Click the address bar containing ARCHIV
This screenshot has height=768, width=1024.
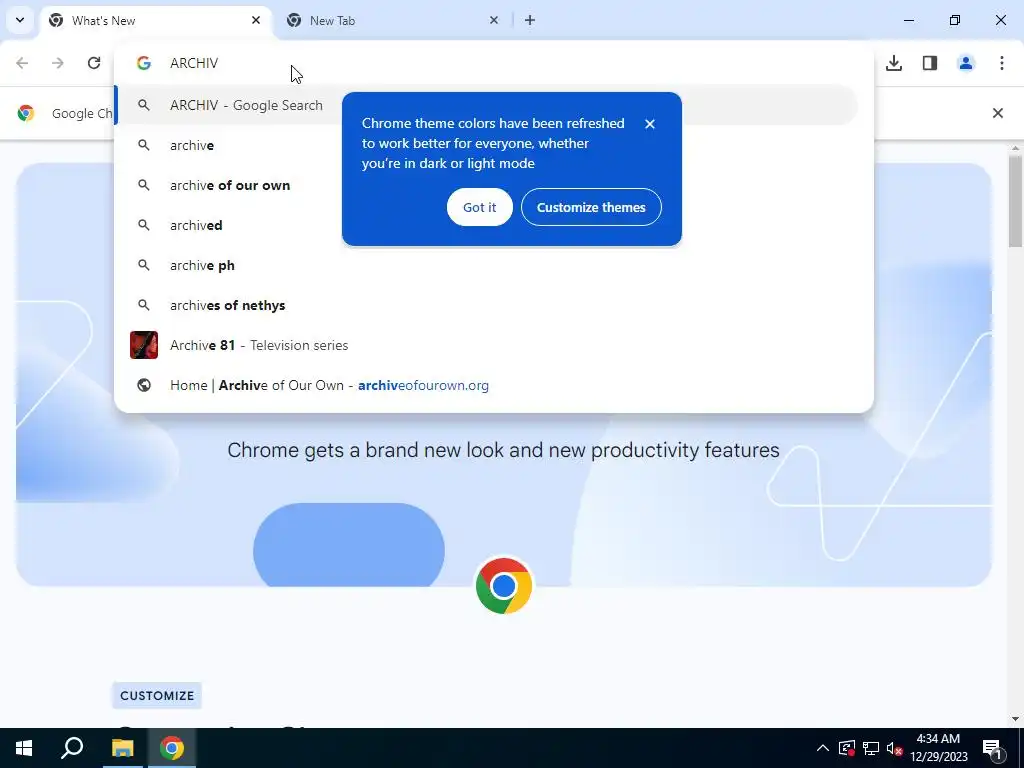click(494, 63)
